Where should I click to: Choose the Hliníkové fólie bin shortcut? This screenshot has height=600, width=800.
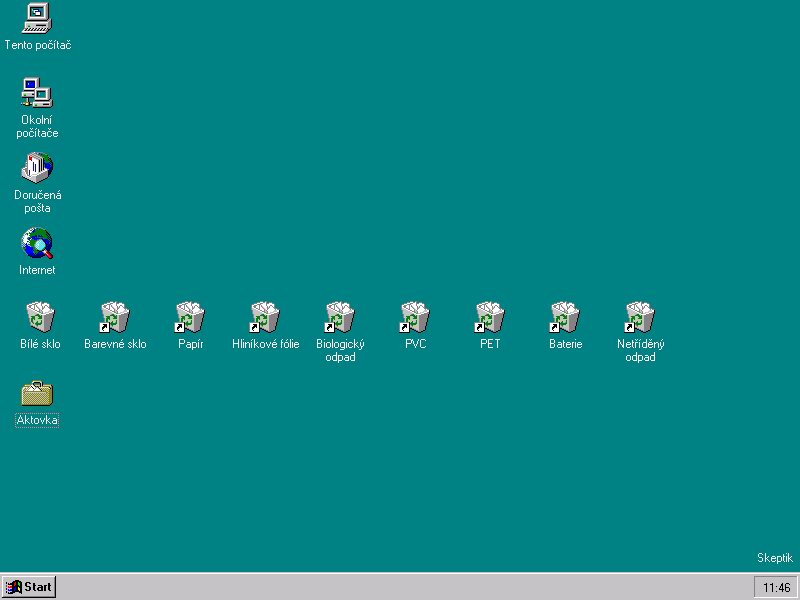point(265,317)
